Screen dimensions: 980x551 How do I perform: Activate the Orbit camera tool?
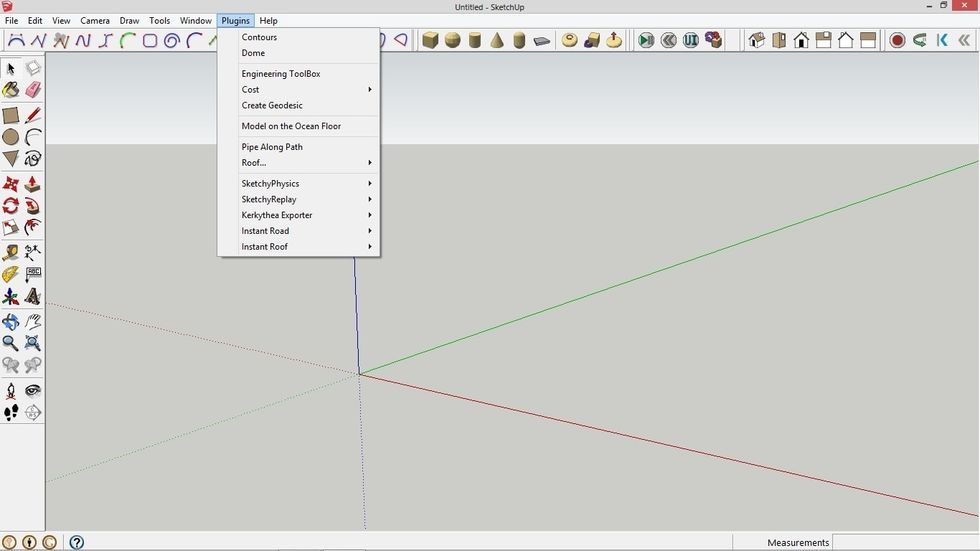pos(10,322)
